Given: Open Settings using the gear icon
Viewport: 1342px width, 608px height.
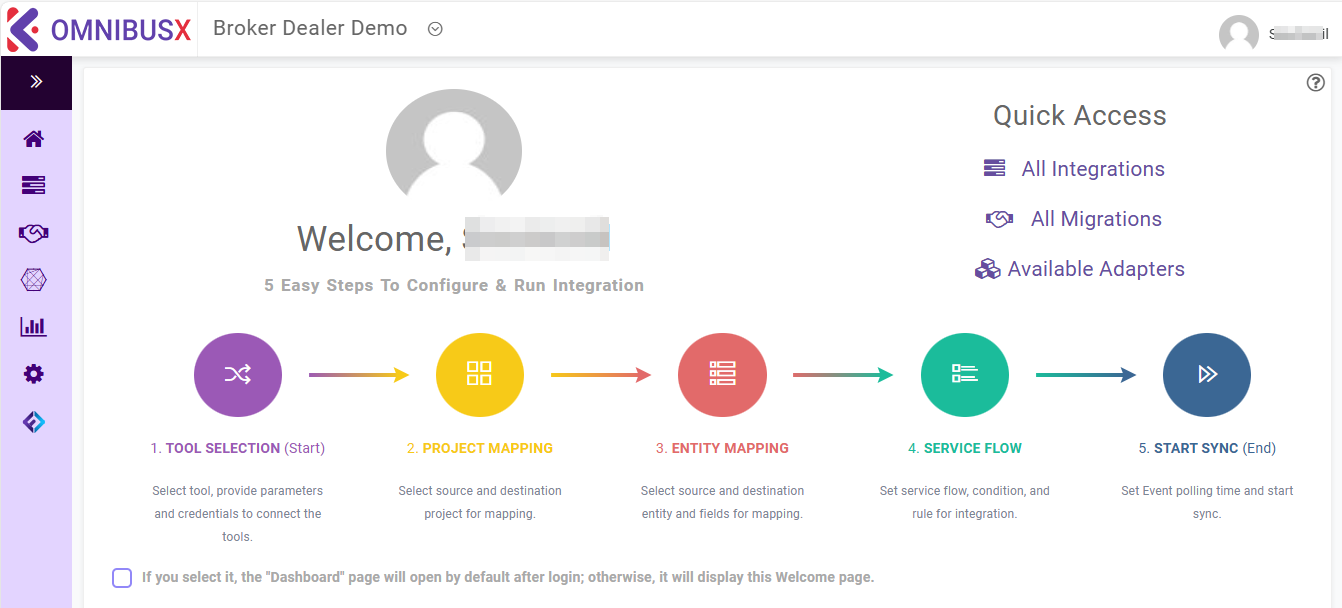Looking at the screenshot, I should tap(33, 373).
